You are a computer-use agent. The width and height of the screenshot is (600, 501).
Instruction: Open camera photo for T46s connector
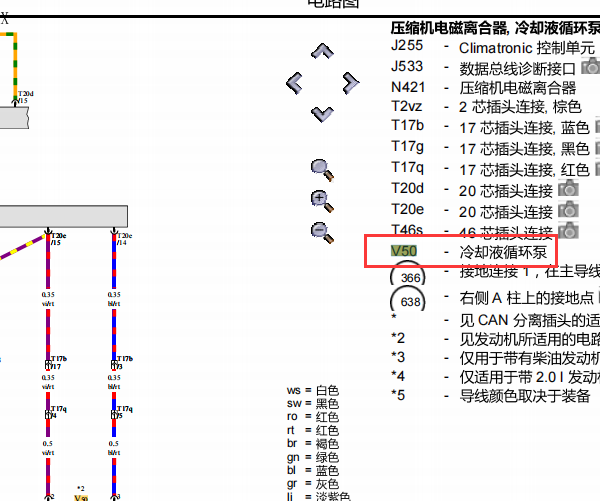[x=568, y=230]
